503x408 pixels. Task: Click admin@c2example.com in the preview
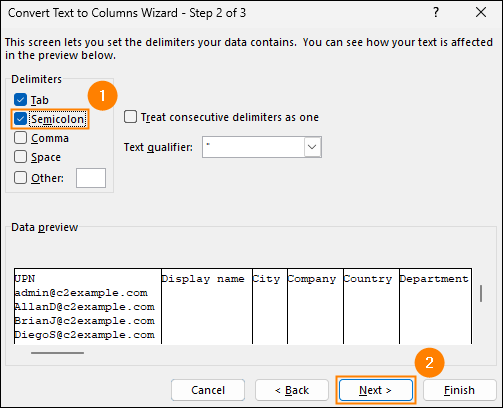click(81, 293)
